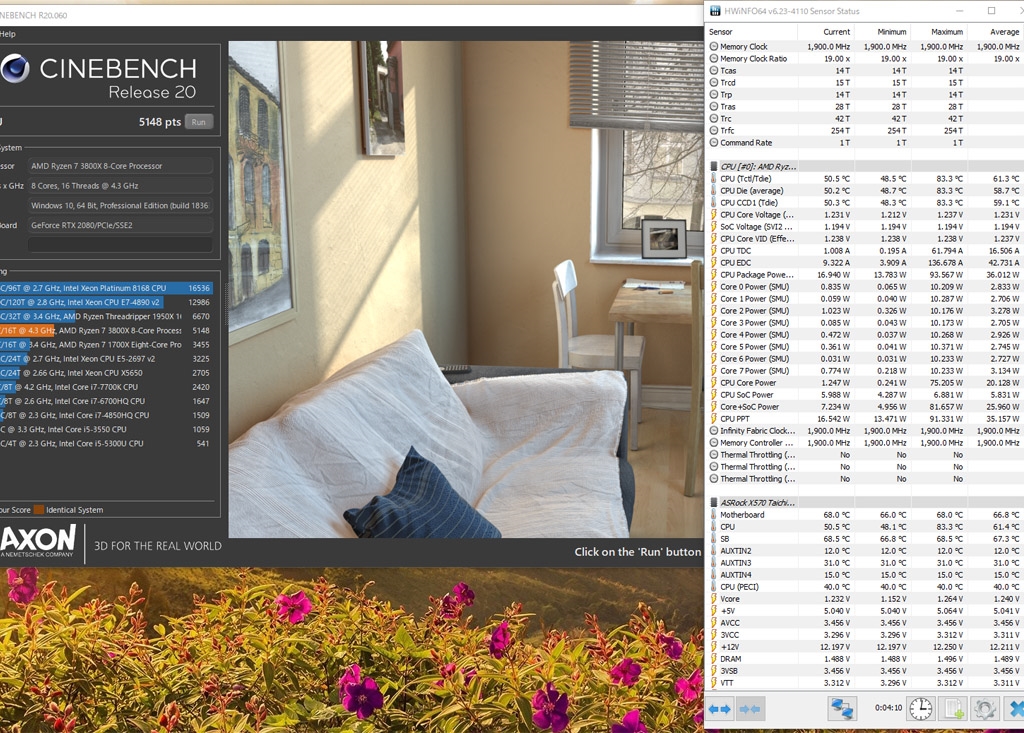Click the thermometer icon for CPU (Tctl/Tdie)
The image size is (1024, 733).
coord(714,178)
